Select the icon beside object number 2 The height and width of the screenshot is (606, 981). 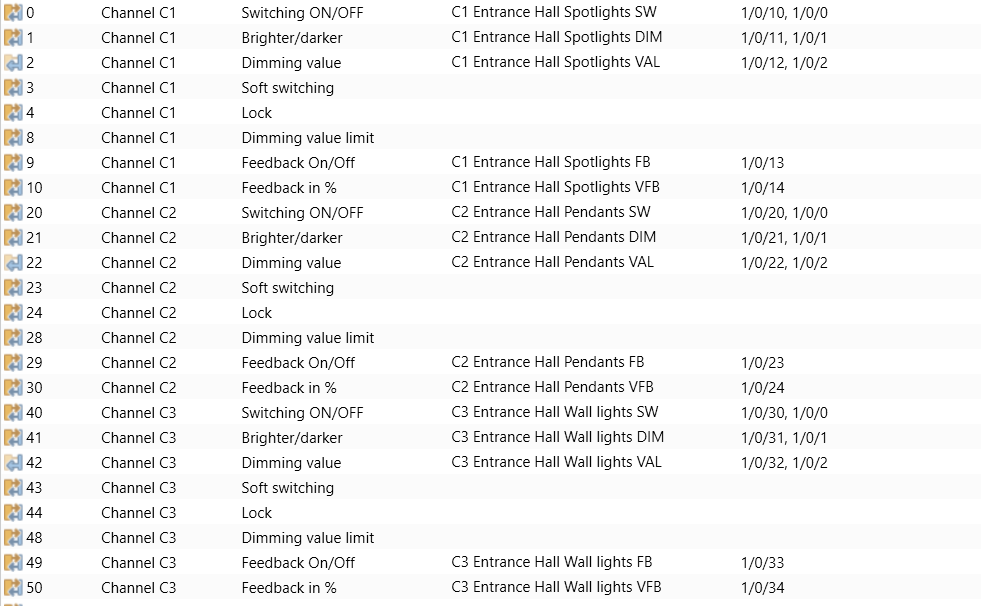[13, 63]
